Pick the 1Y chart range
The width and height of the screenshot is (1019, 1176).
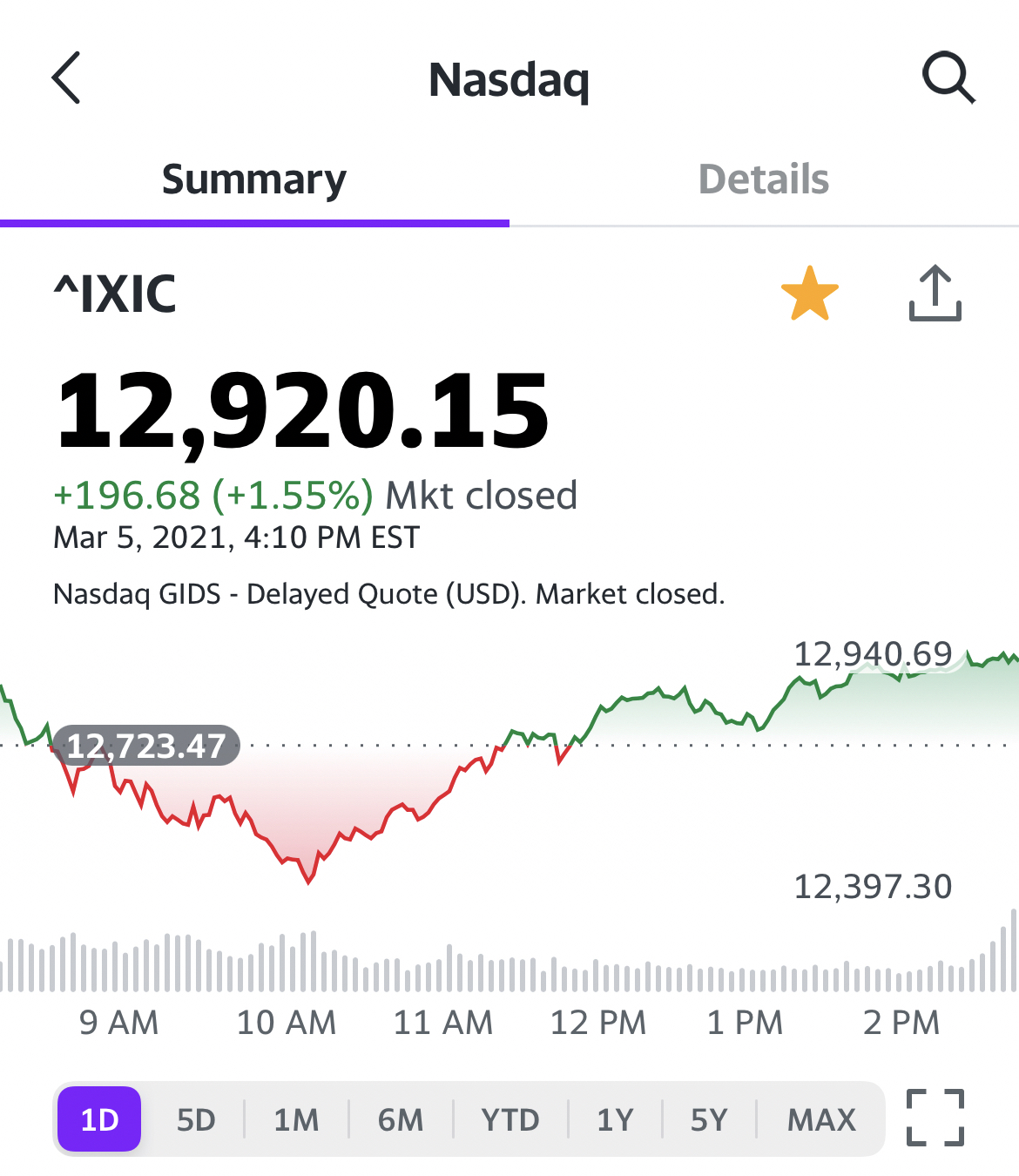pyautogui.click(x=615, y=1119)
